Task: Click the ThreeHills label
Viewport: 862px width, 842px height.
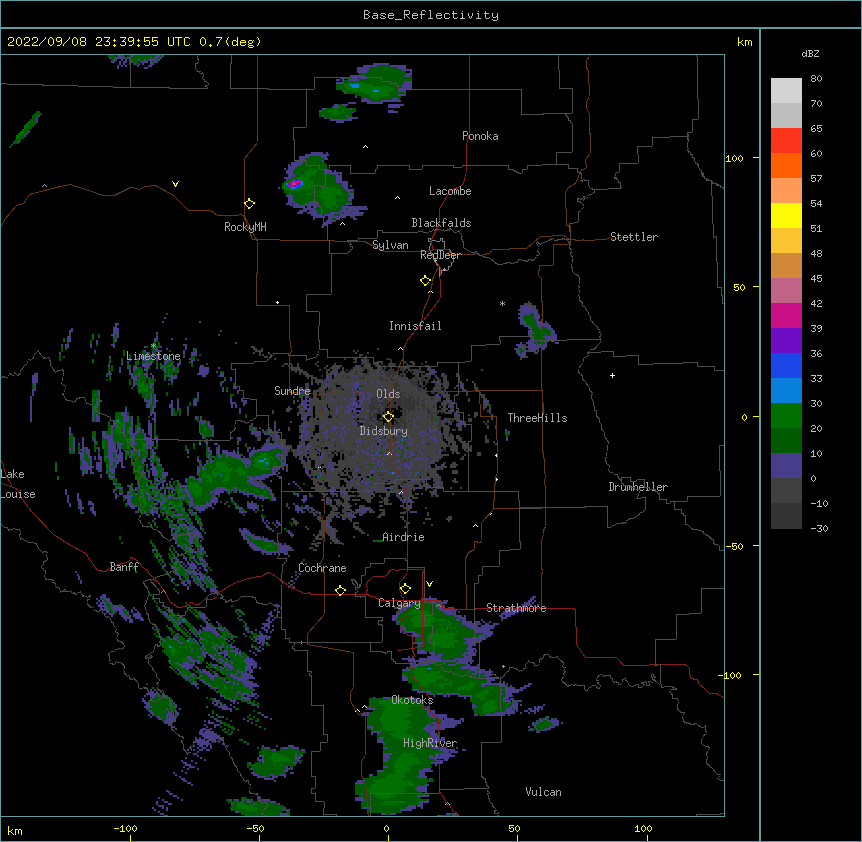Action: coord(537,418)
